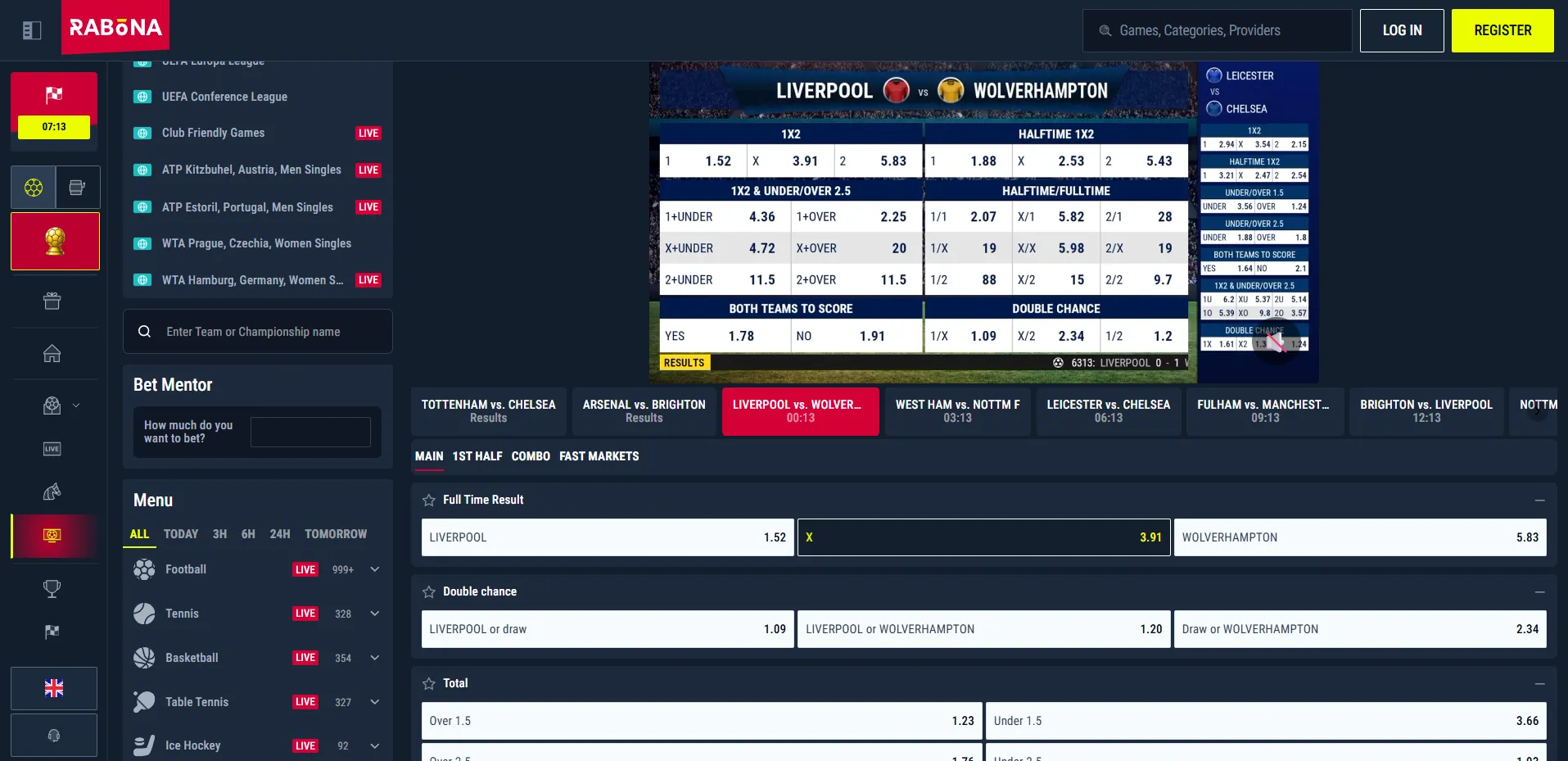Filter menu by 3H

click(219, 534)
